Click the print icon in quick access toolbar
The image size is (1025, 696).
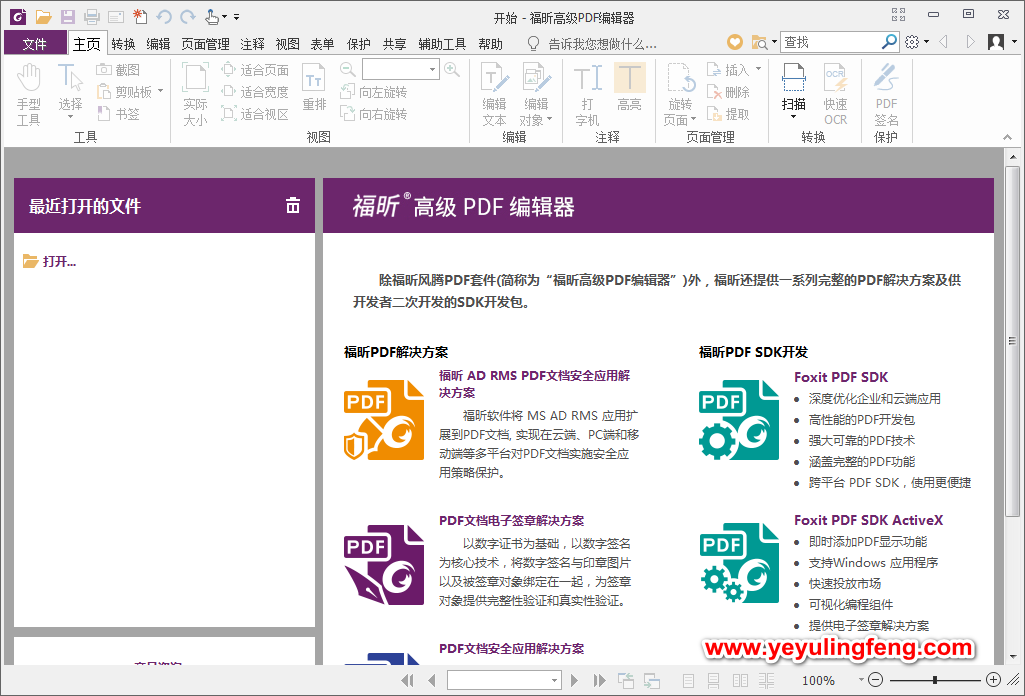click(92, 16)
